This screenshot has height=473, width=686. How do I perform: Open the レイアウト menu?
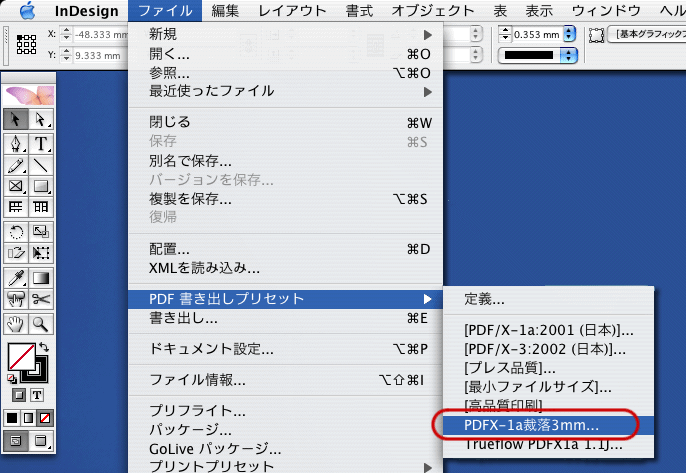point(292,11)
